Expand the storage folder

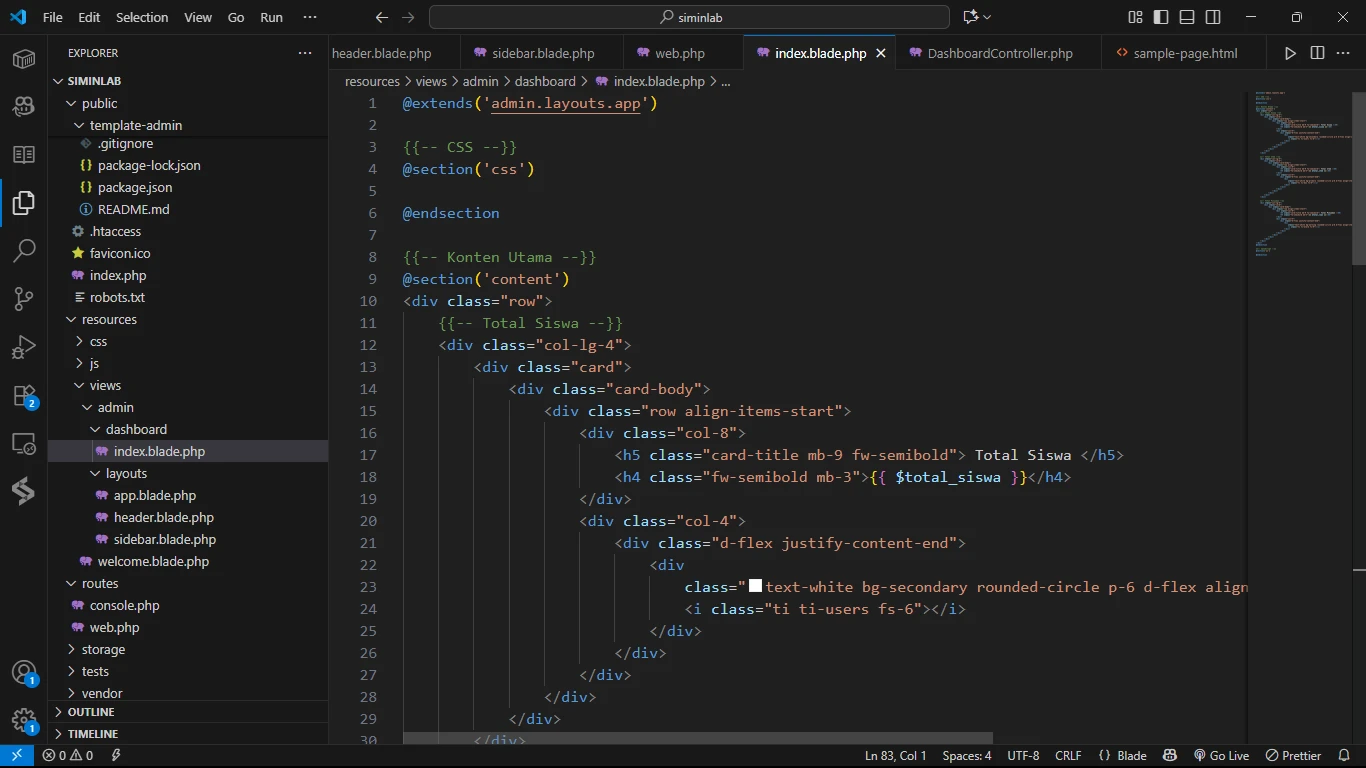(103, 650)
